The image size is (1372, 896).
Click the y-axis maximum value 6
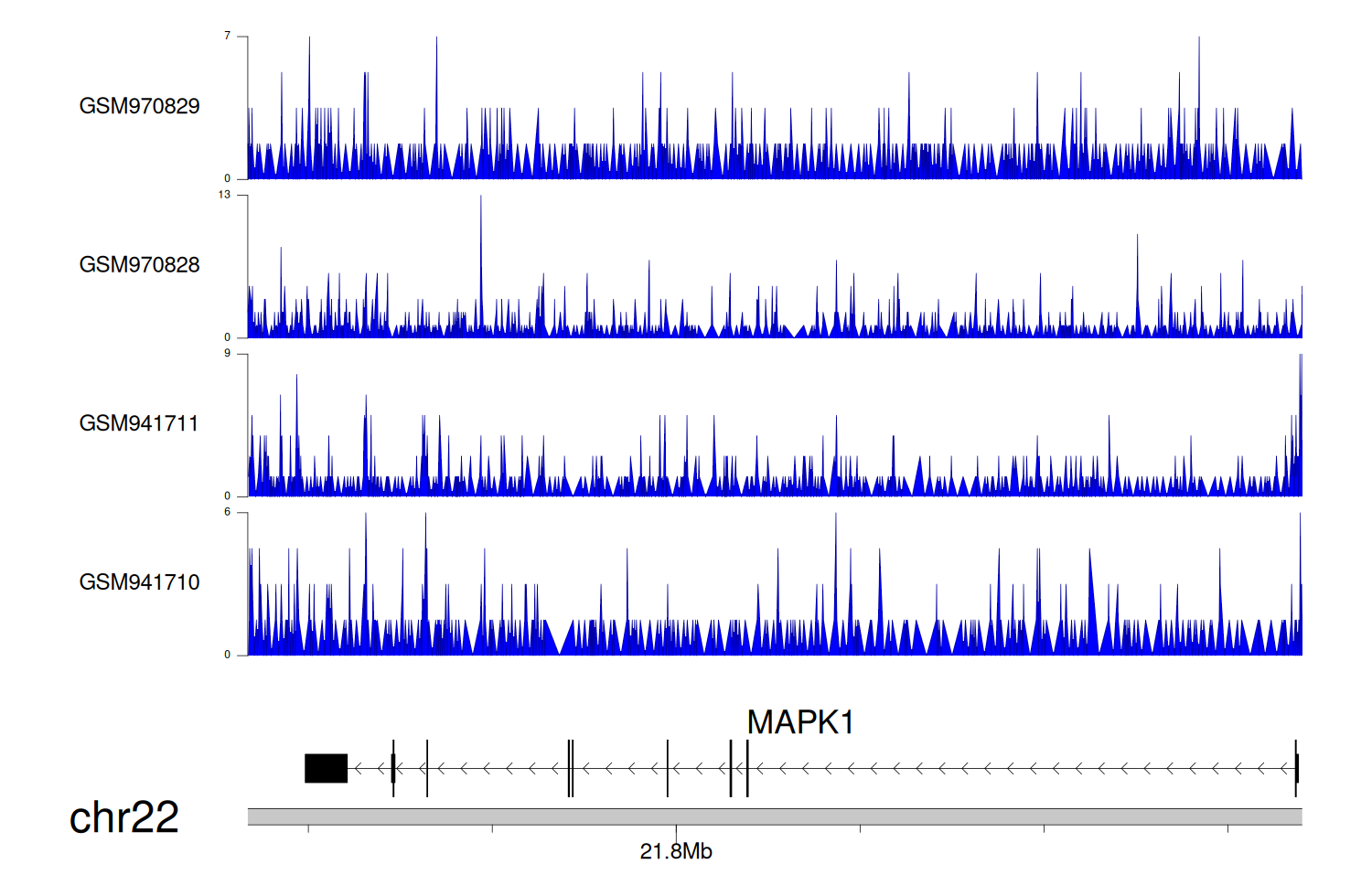click(x=228, y=512)
